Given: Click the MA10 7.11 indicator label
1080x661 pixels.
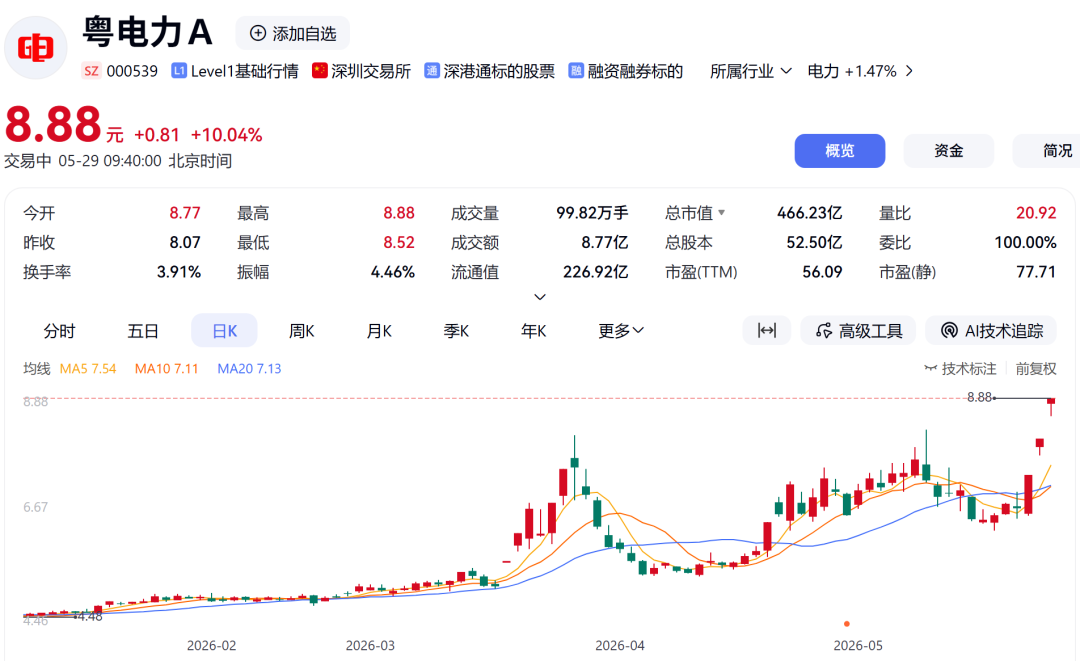Looking at the screenshot, I should pyautogui.click(x=167, y=368).
